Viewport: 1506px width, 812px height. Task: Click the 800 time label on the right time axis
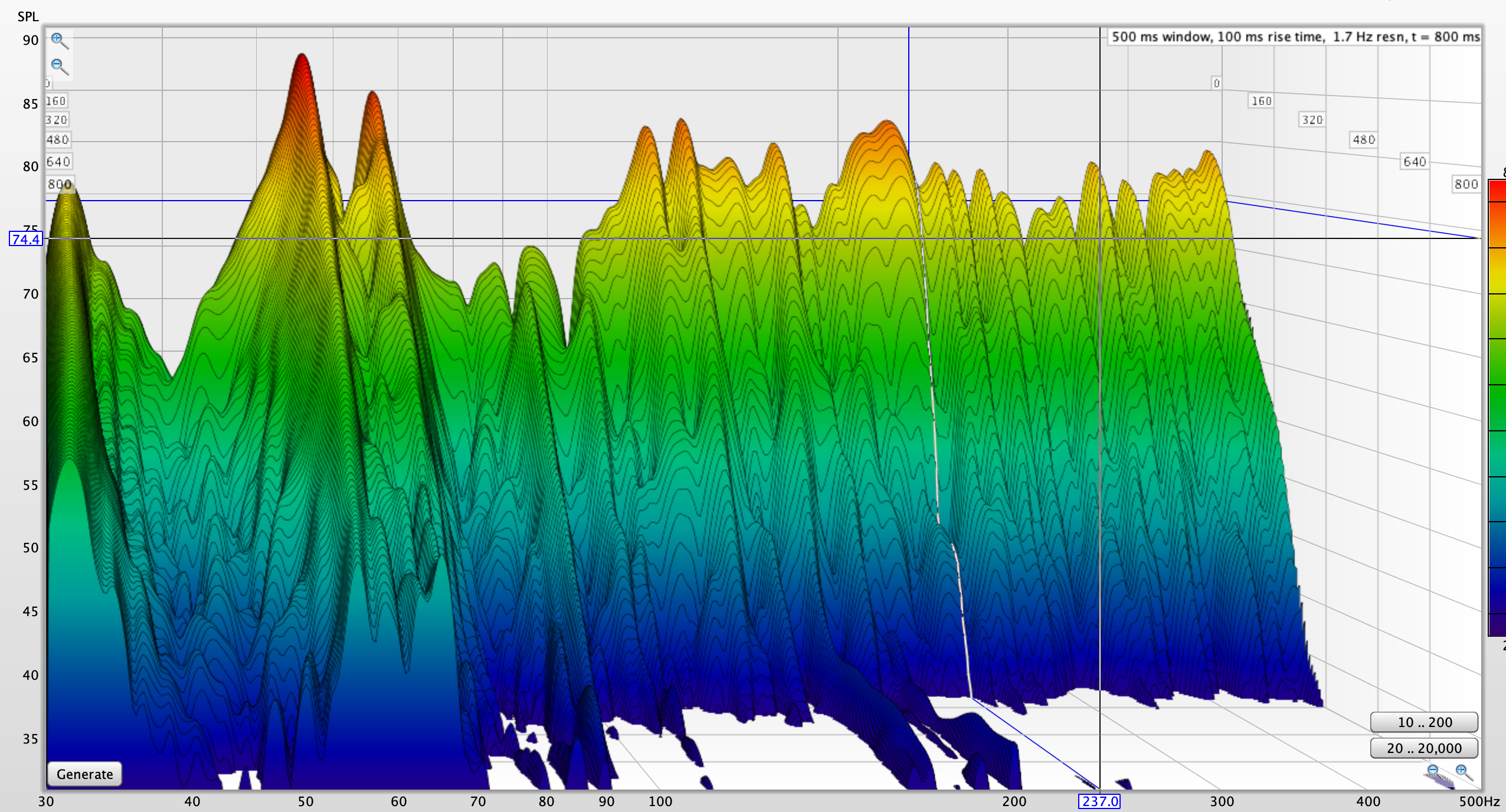point(1466,184)
